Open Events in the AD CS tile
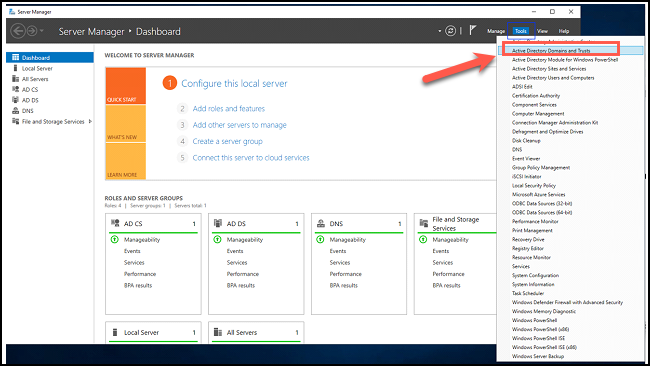 (x=132, y=251)
